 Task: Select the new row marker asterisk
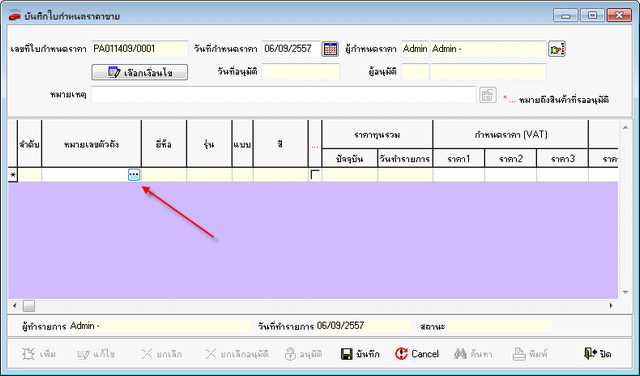[13, 175]
